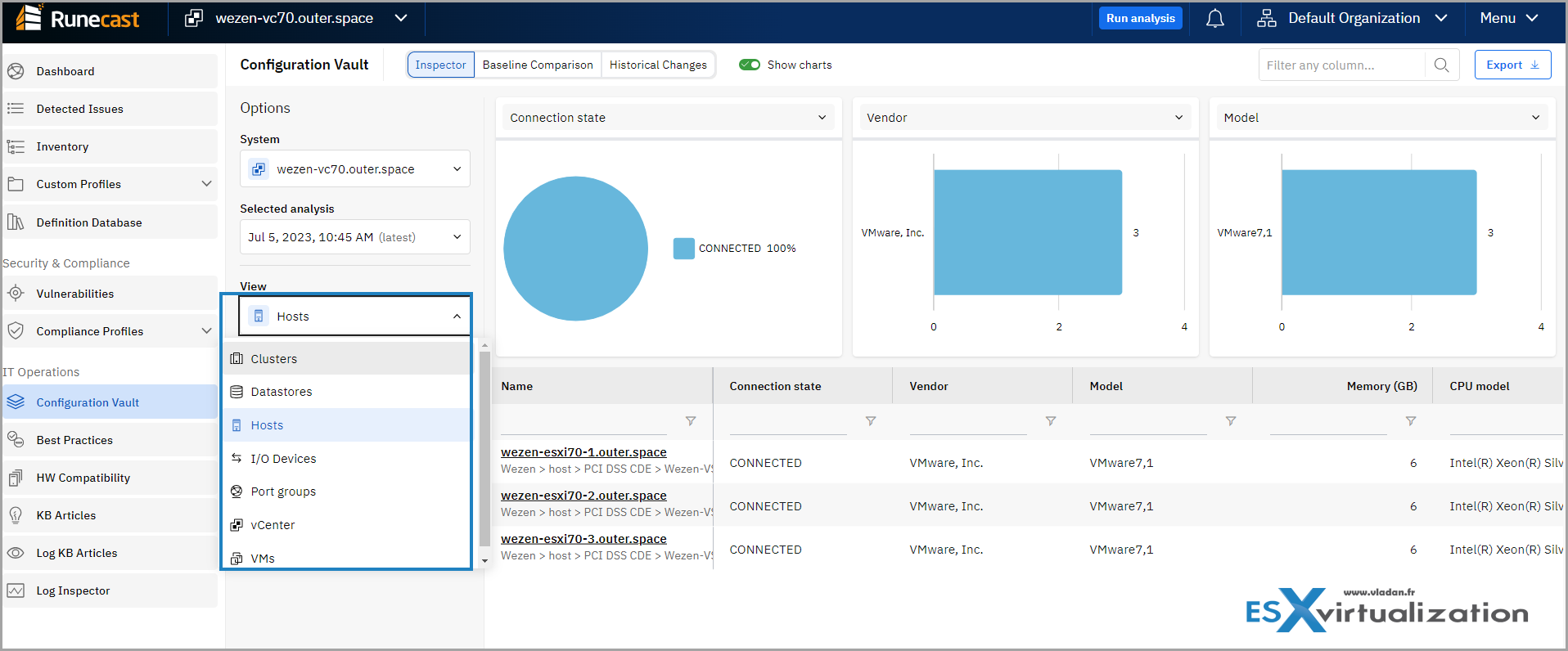Image resolution: width=1568 pixels, height=651 pixels.
Task: Click the filter funnel under Connection state column
Action: [871, 421]
